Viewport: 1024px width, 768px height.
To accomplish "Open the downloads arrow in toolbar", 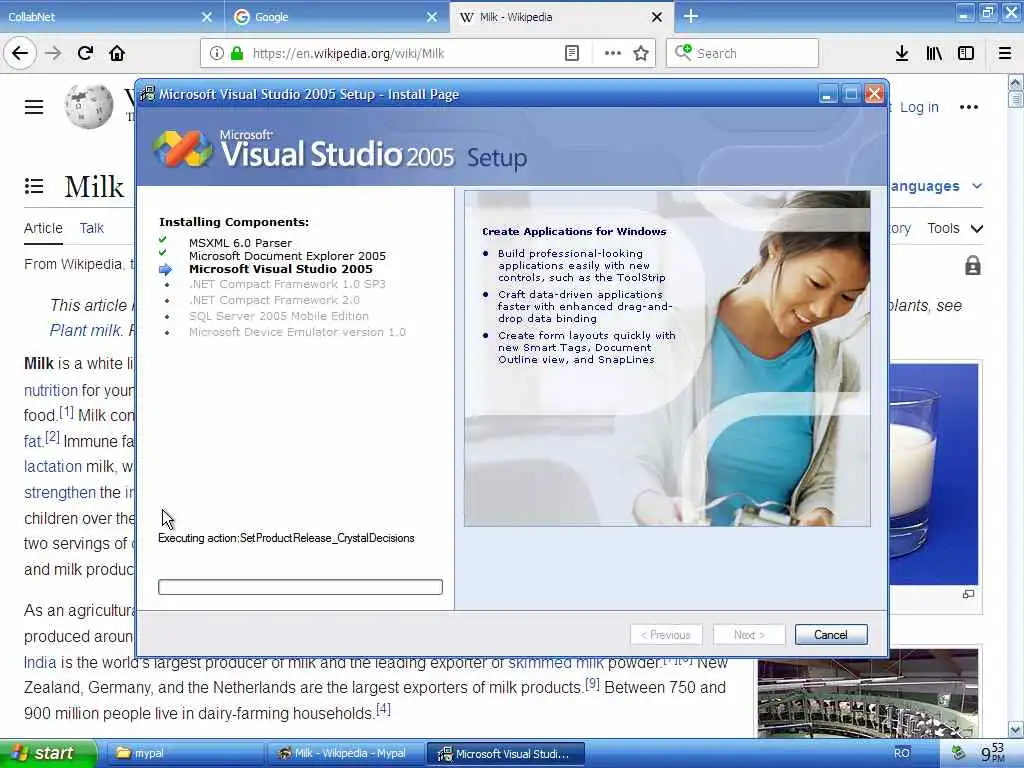I will [902, 53].
